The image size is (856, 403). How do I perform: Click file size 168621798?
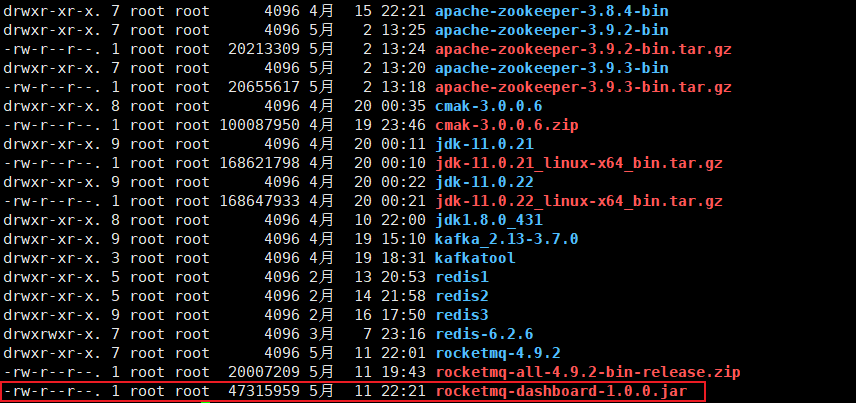[x=260, y=163]
